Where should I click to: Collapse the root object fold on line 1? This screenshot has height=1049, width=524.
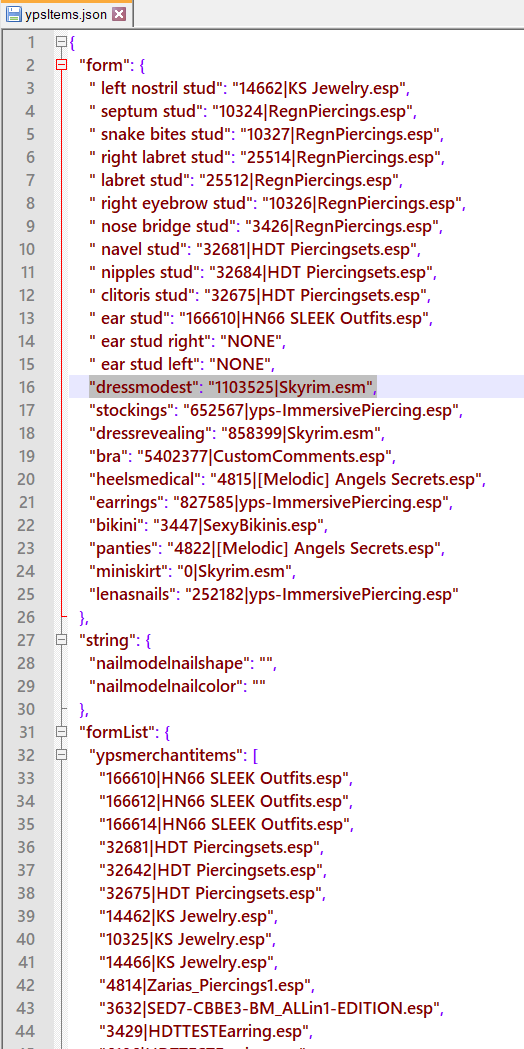(x=62, y=42)
